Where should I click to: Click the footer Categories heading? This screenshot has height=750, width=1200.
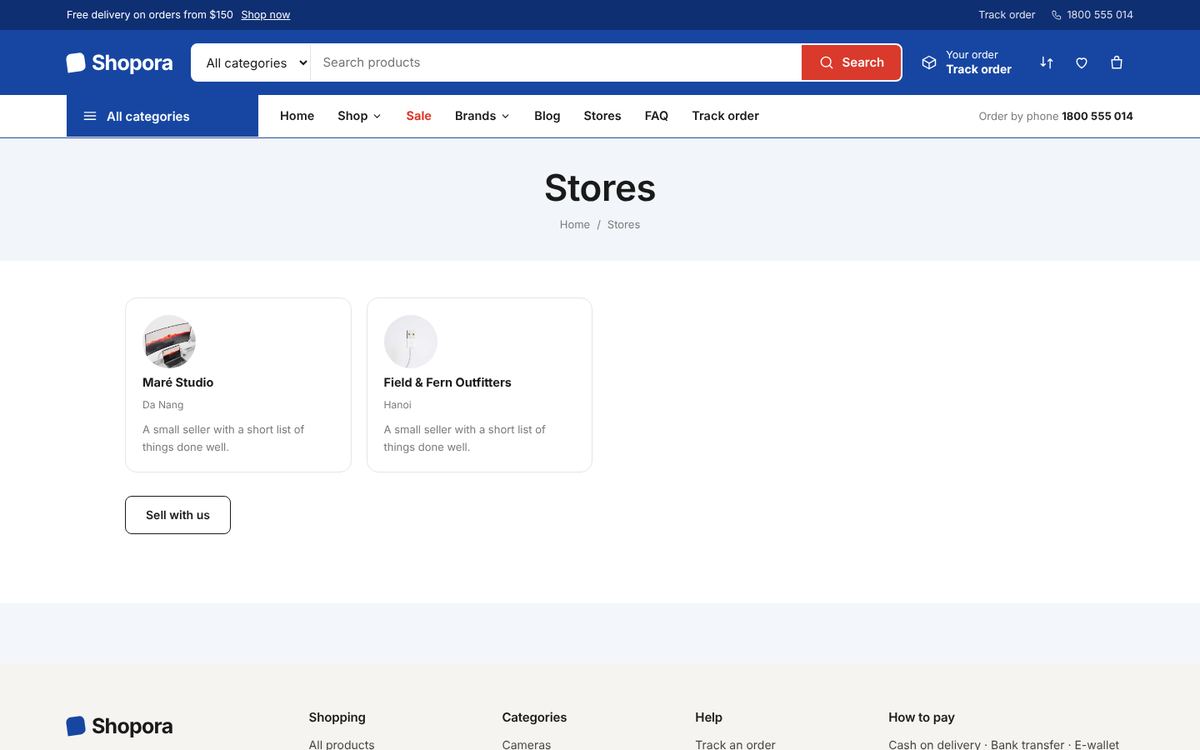534,717
